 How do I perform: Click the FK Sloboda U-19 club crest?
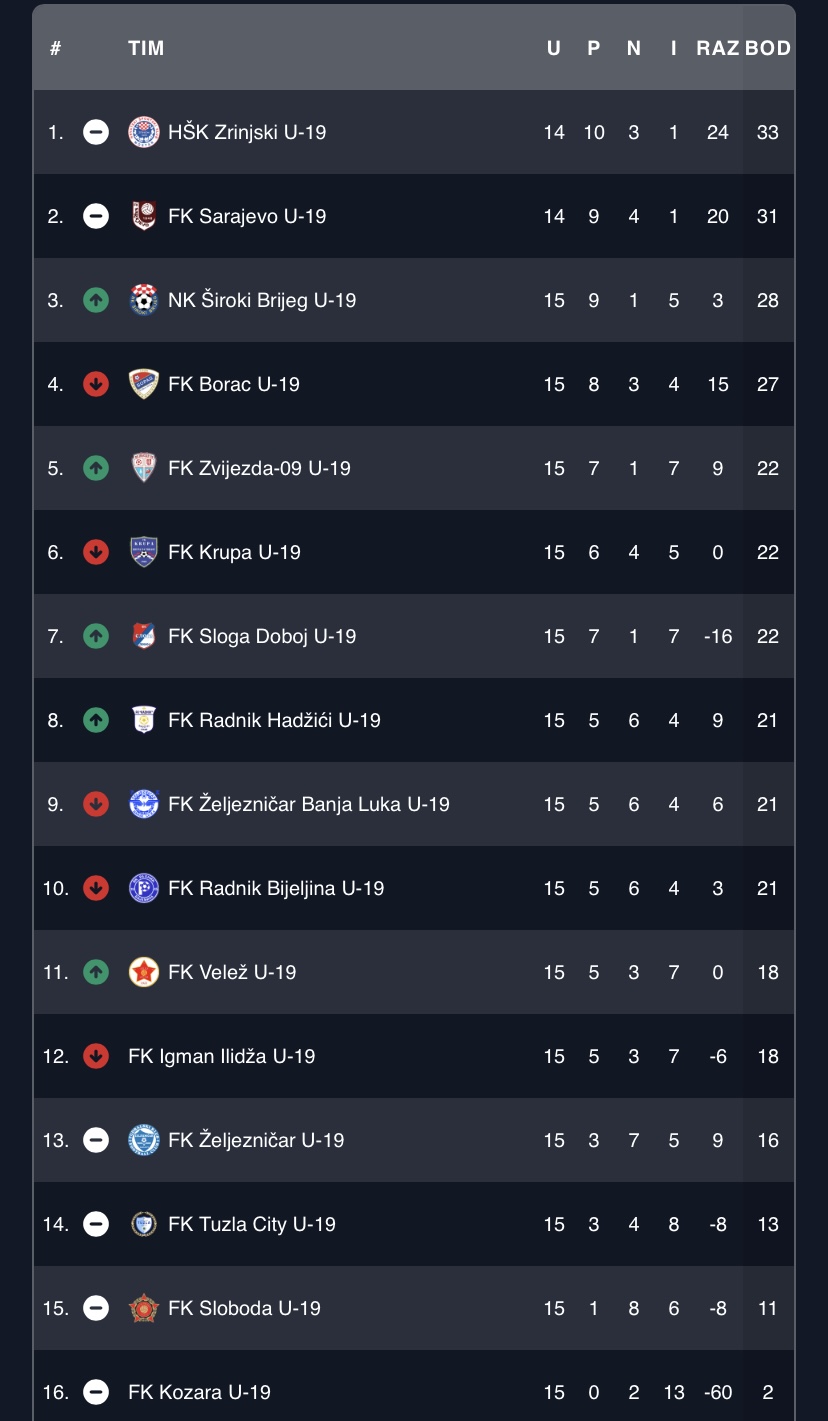coord(144,1308)
